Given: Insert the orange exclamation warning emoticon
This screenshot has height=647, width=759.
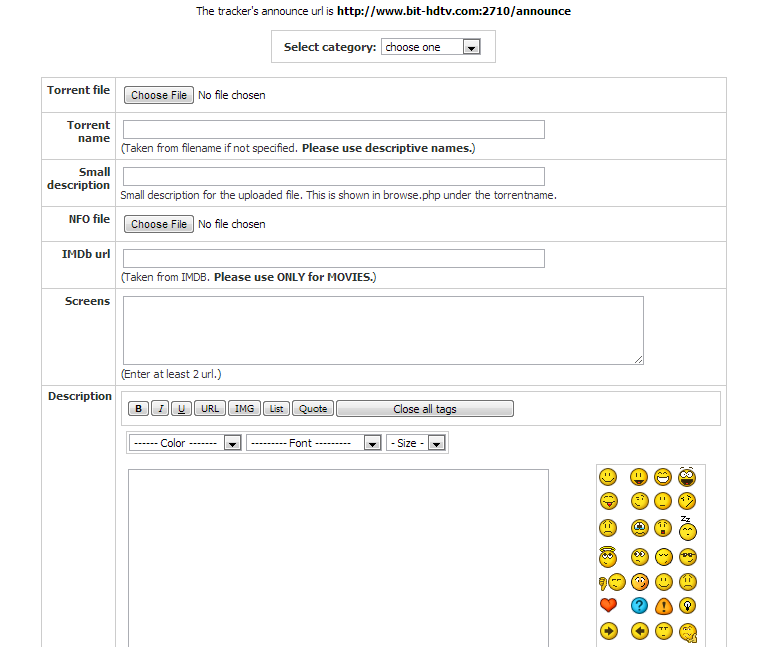Looking at the screenshot, I should click(x=664, y=605).
